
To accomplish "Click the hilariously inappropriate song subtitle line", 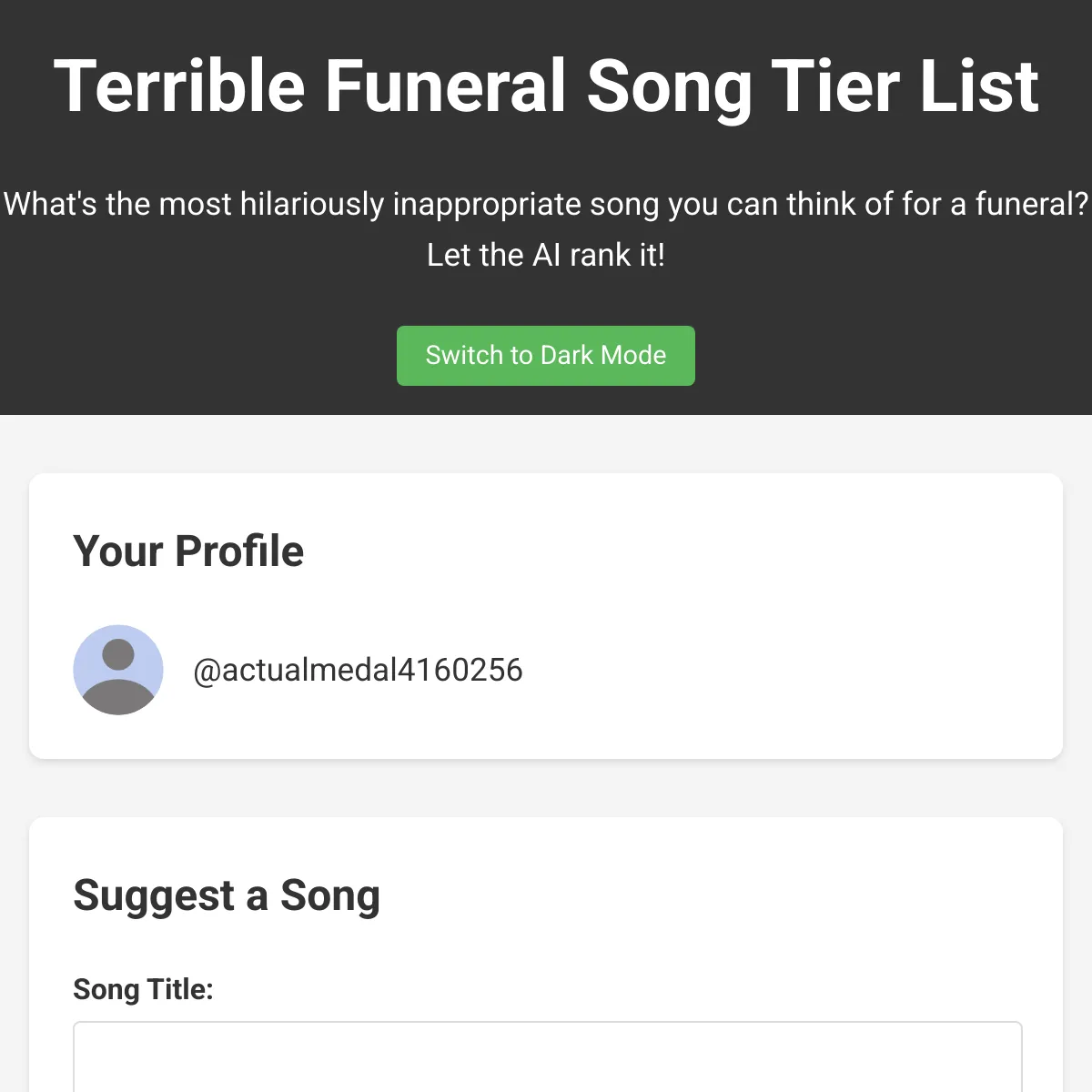I will (x=546, y=204).
